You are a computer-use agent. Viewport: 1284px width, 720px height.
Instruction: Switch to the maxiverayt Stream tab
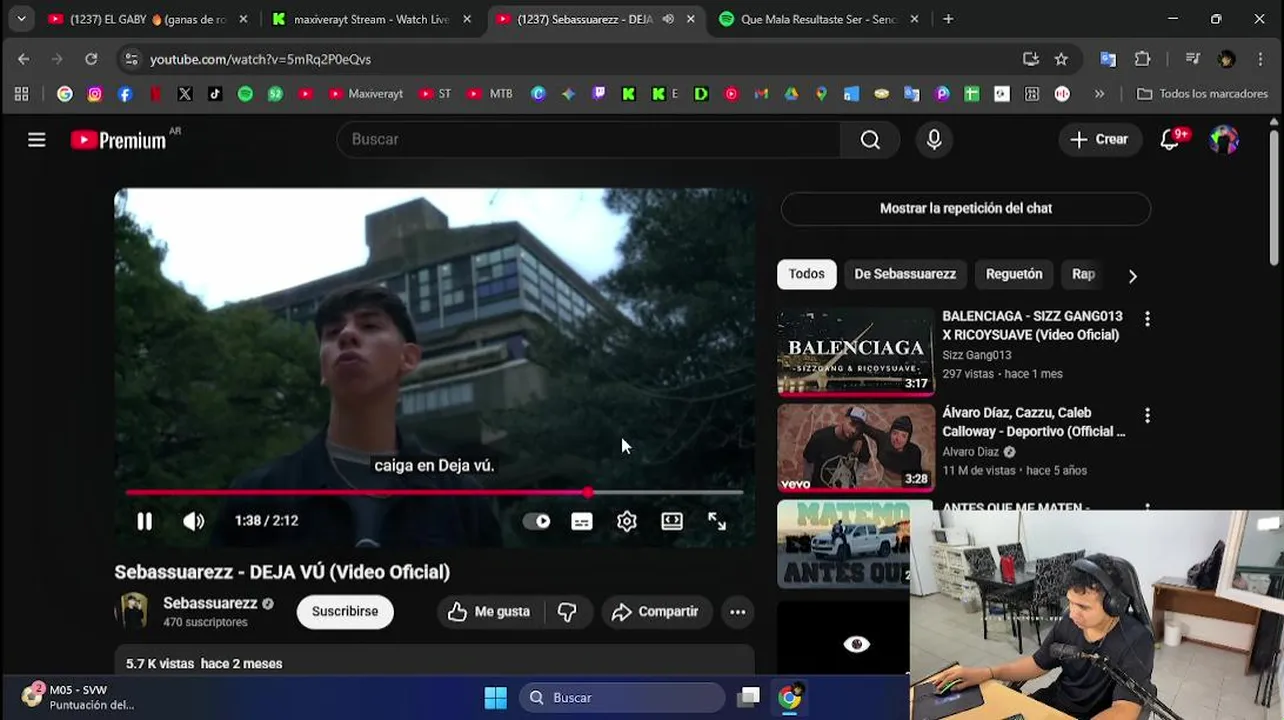pyautogui.click(x=370, y=19)
